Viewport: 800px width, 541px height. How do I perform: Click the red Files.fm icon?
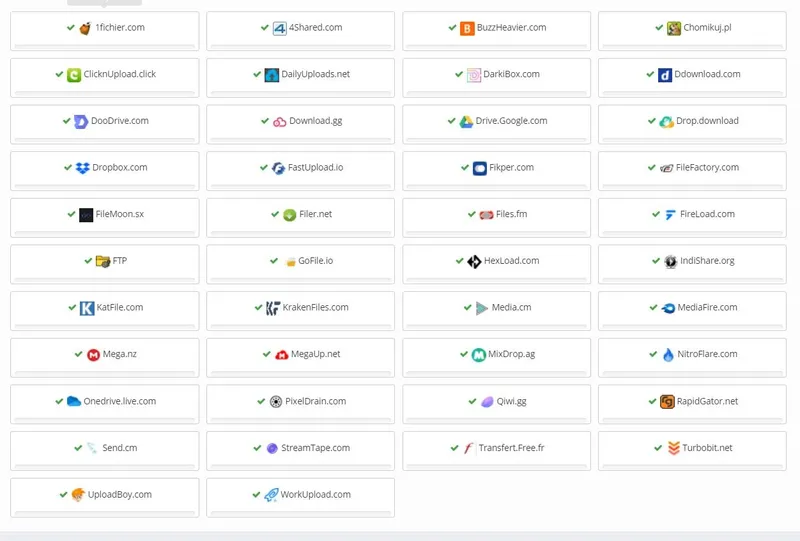(486, 215)
